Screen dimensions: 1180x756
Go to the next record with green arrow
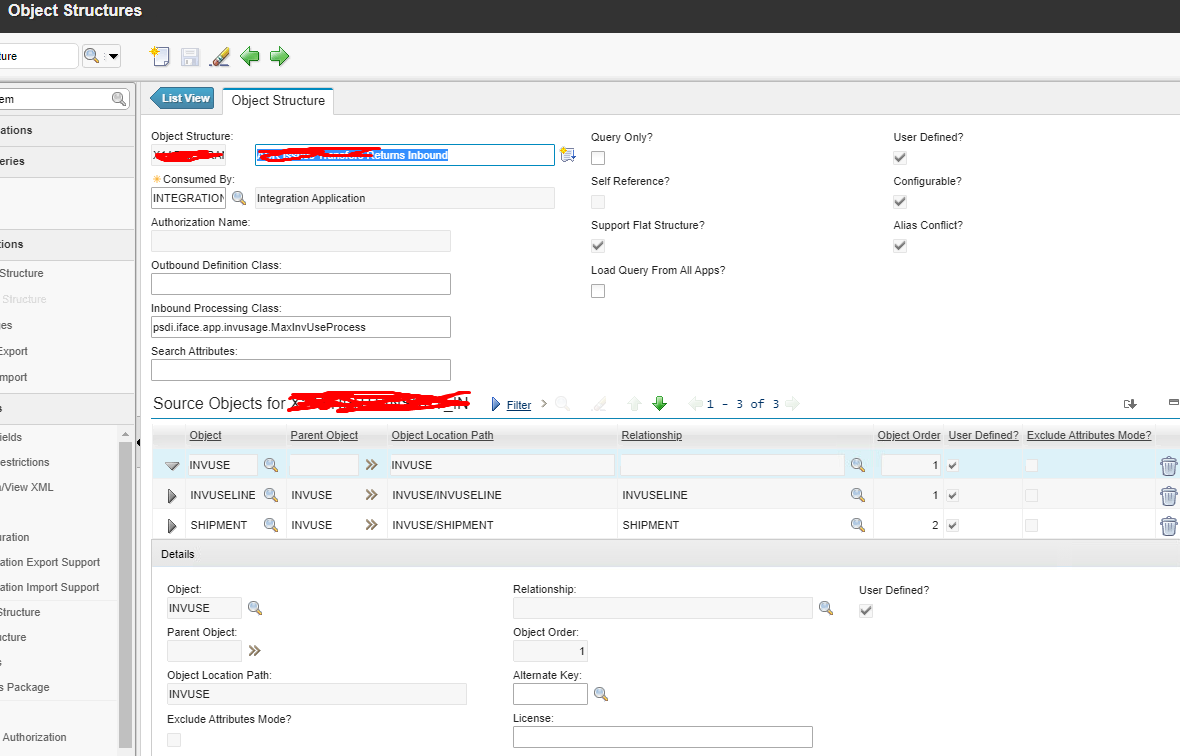click(x=279, y=56)
